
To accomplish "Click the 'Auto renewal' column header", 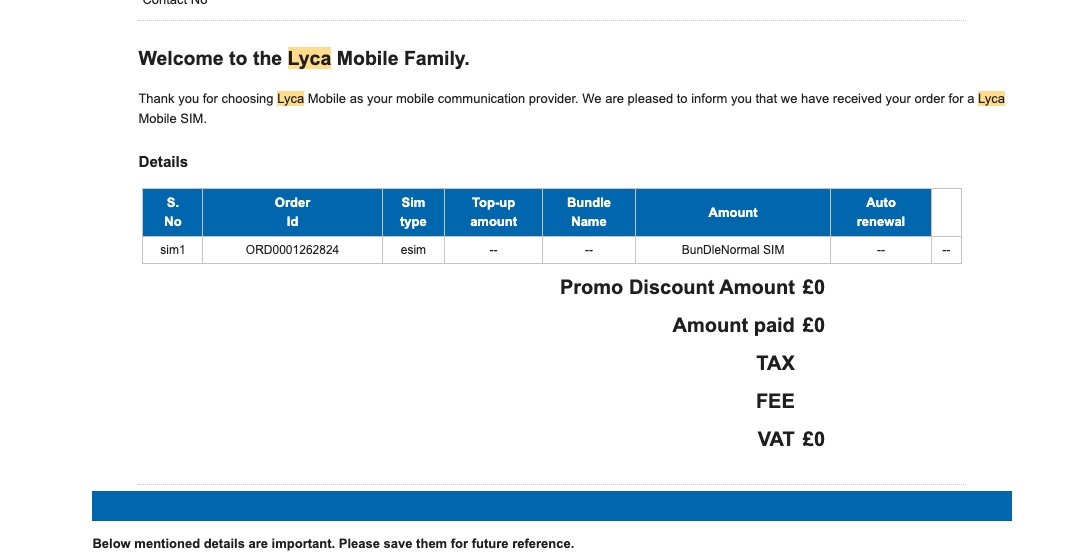I will pyautogui.click(x=881, y=212).
